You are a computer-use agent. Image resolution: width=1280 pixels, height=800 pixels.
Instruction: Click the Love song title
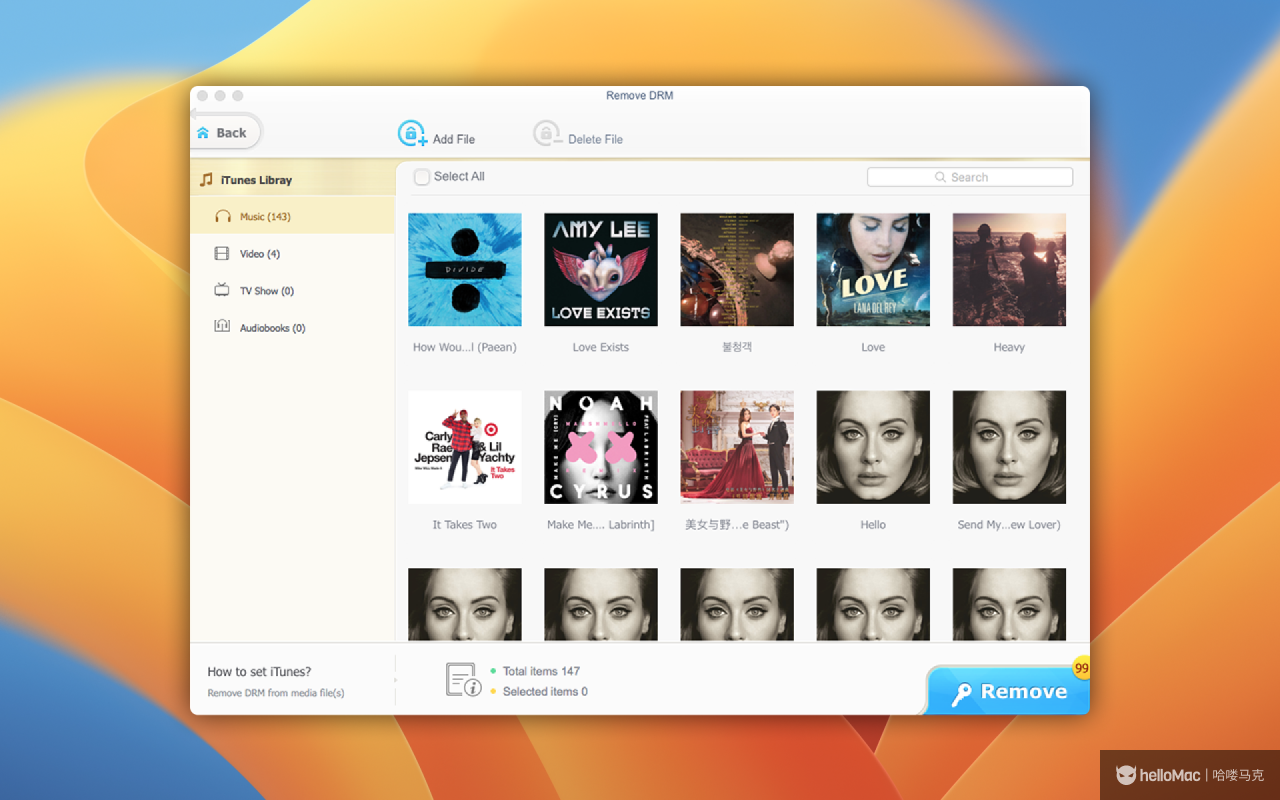click(x=873, y=347)
